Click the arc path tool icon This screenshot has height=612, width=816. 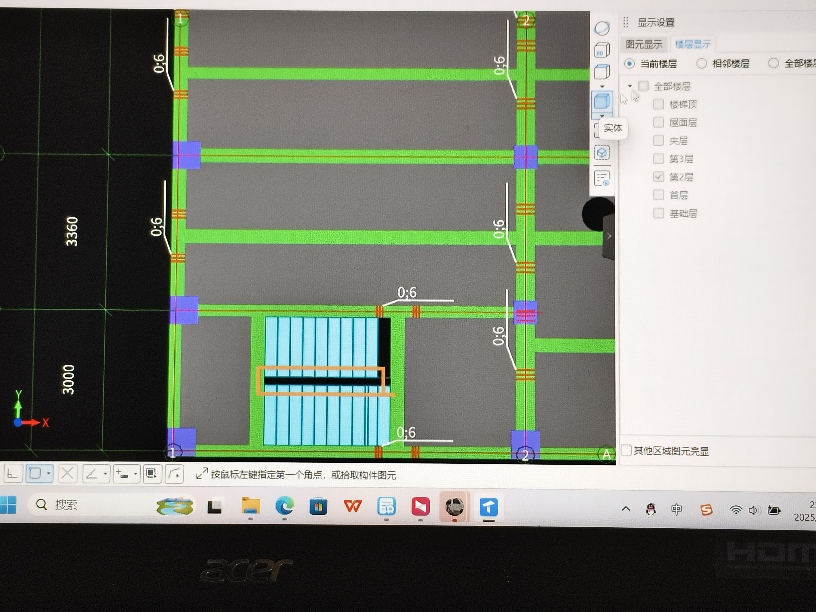click(175, 474)
